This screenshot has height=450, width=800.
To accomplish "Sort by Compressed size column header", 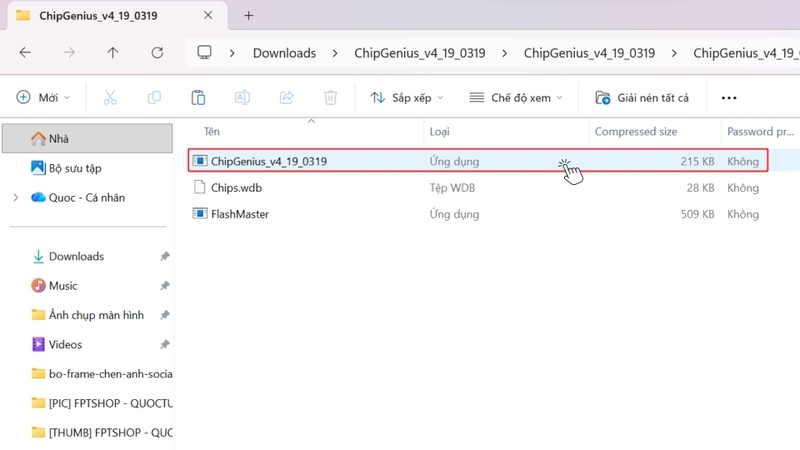I will (x=636, y=132).
